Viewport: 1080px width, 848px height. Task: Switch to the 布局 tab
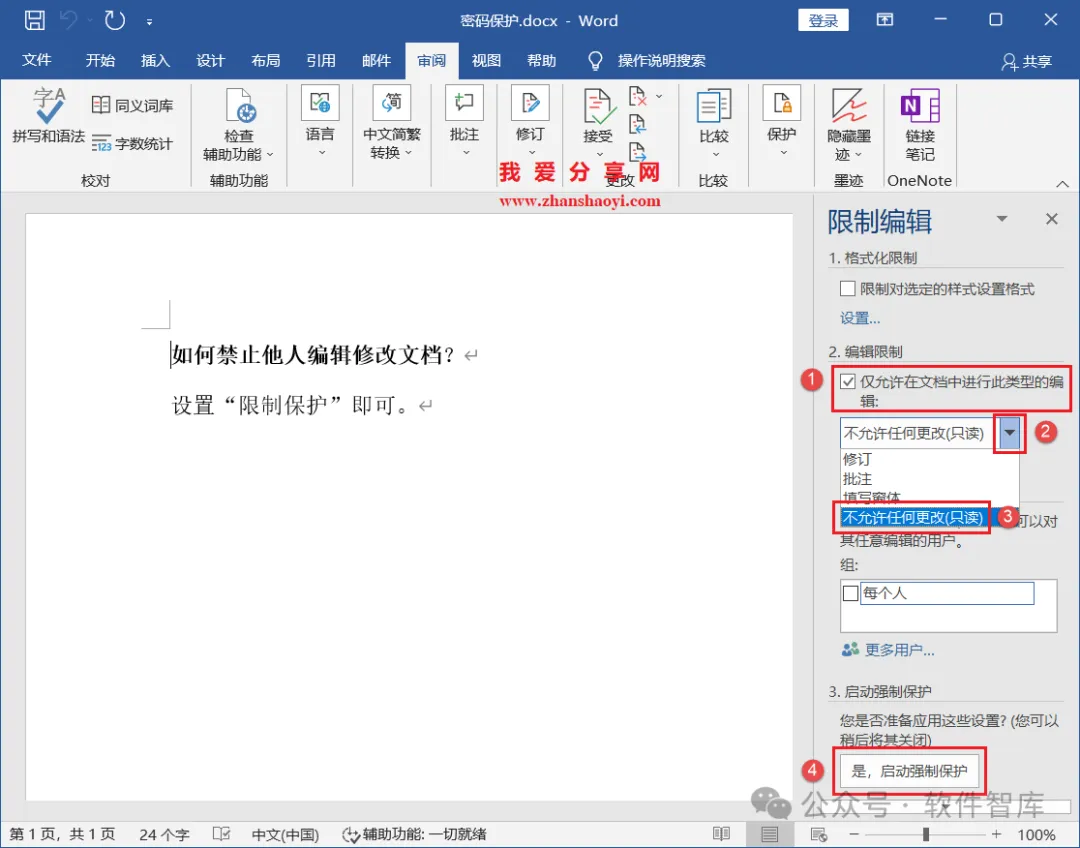coord(265,60)
